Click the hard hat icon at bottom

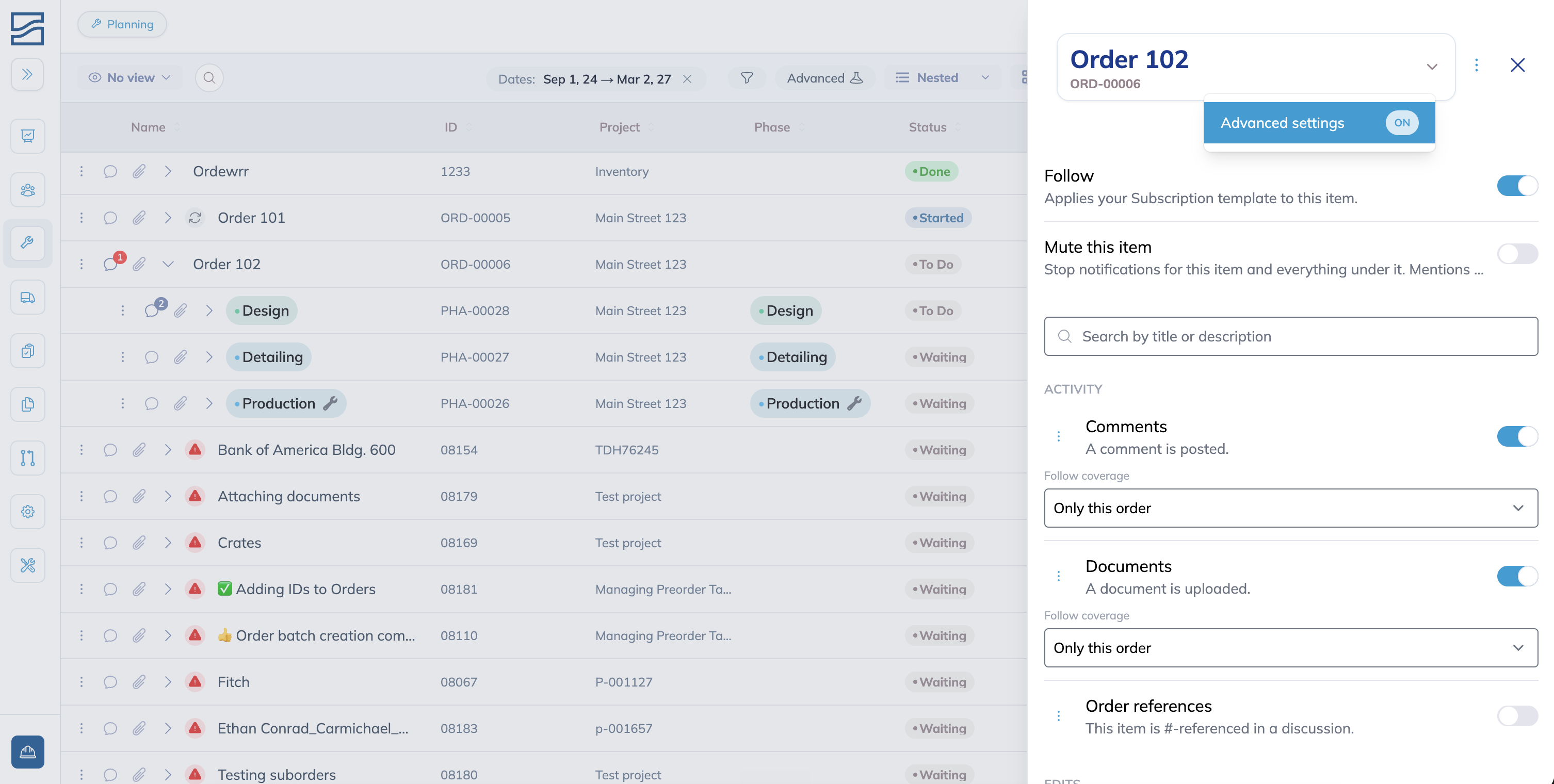pos(27,752)
